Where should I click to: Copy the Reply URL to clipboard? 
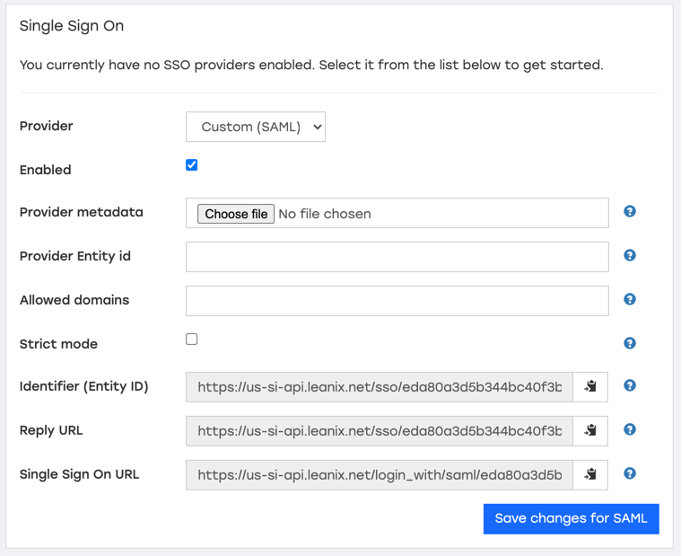[x=590, y=431]
